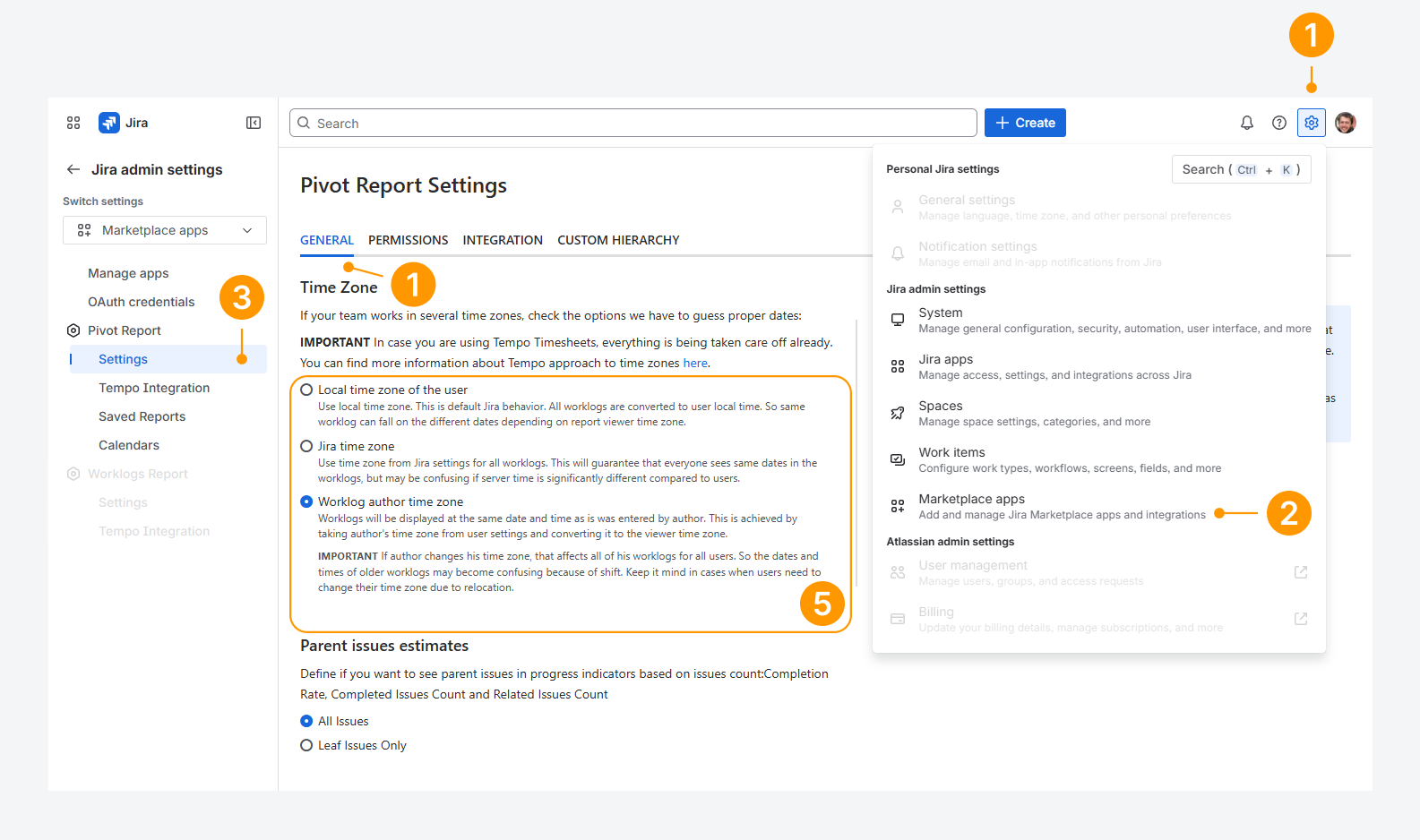1420x840 pixels.
Task: Open Marketplace apps in the settings menu
Action: [x=1099, y=506]
